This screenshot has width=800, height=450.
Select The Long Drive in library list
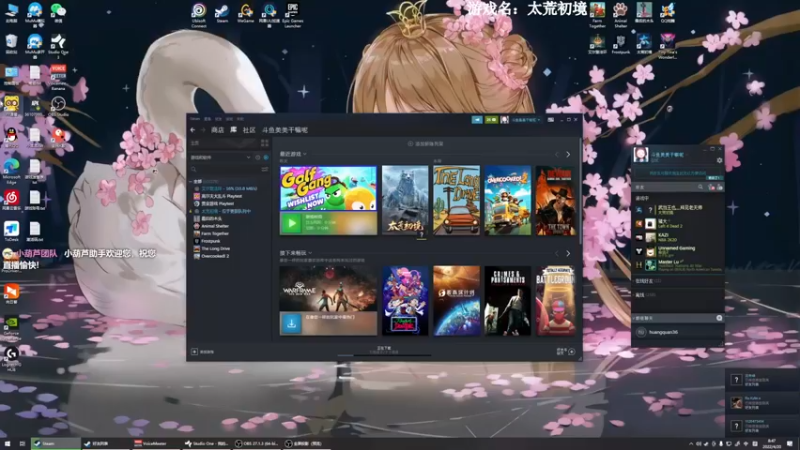[215, 248]
